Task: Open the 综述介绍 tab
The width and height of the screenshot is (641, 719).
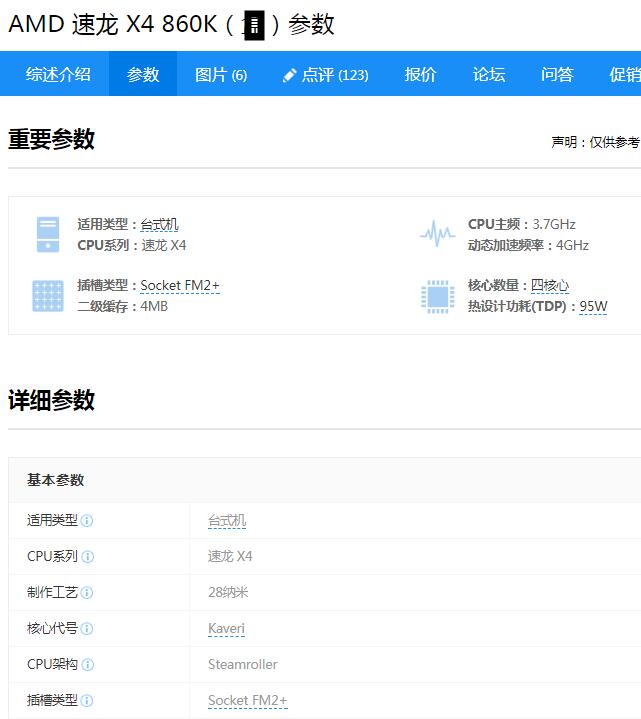Action: (x=58, y=74)
